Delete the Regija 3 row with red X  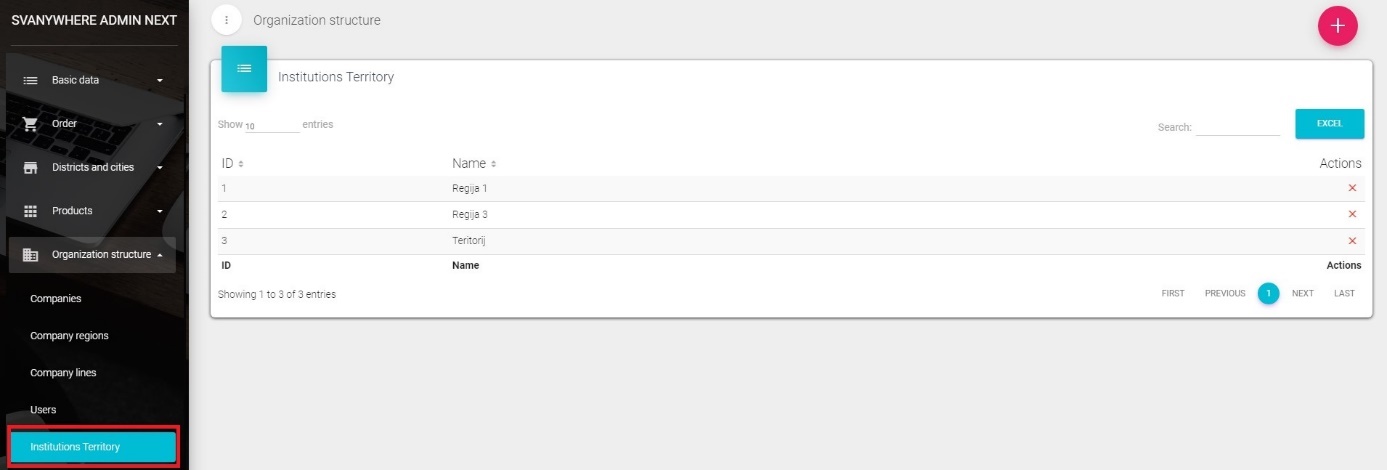pos(1352,214)
